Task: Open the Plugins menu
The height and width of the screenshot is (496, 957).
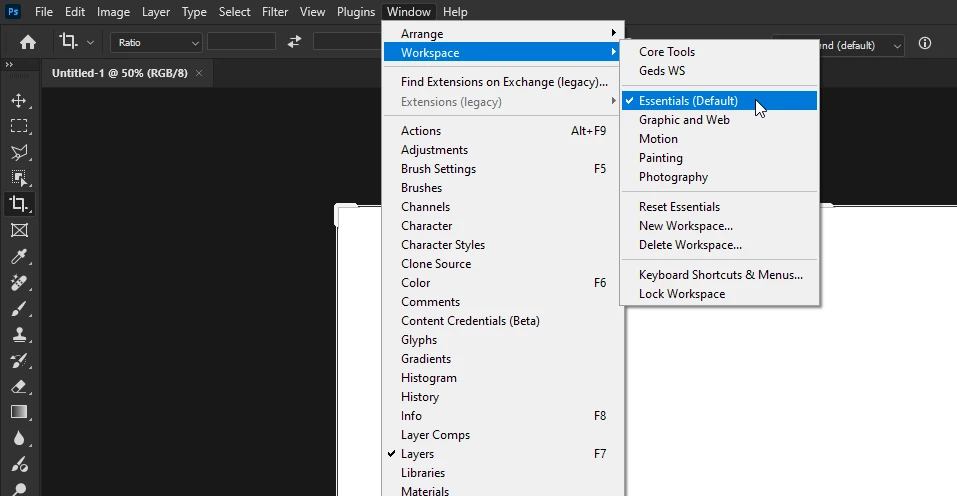Action: [x=356, y=12]
